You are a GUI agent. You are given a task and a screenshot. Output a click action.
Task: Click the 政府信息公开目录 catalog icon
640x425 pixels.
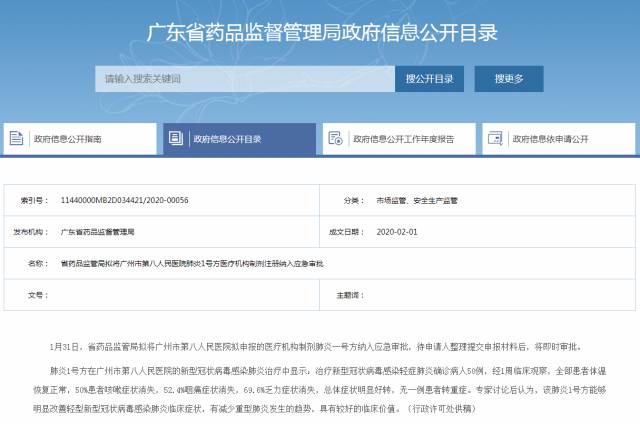[x=176, y=138]
